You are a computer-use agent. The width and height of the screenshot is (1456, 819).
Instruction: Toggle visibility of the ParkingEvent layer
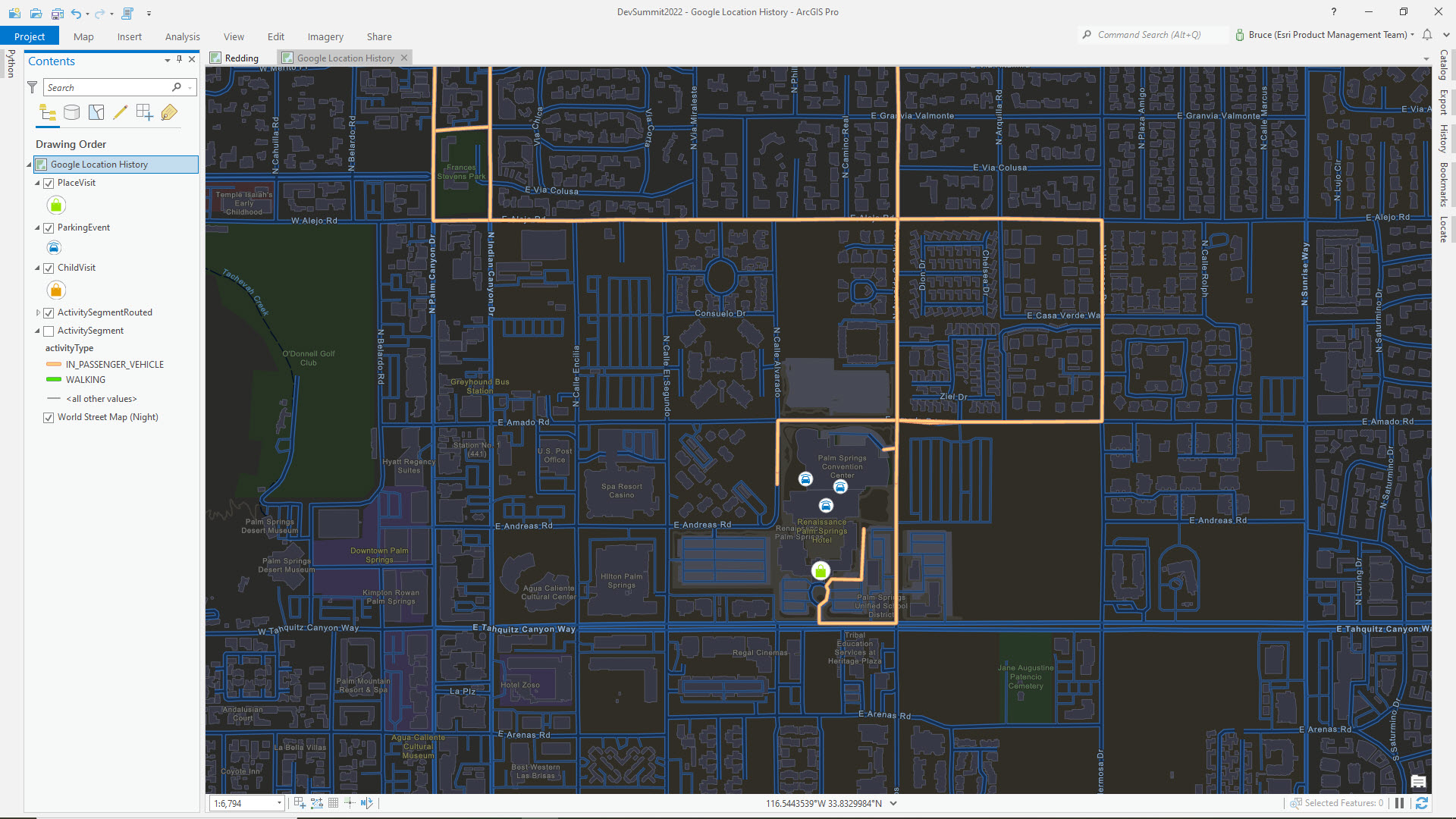(49, 227)
